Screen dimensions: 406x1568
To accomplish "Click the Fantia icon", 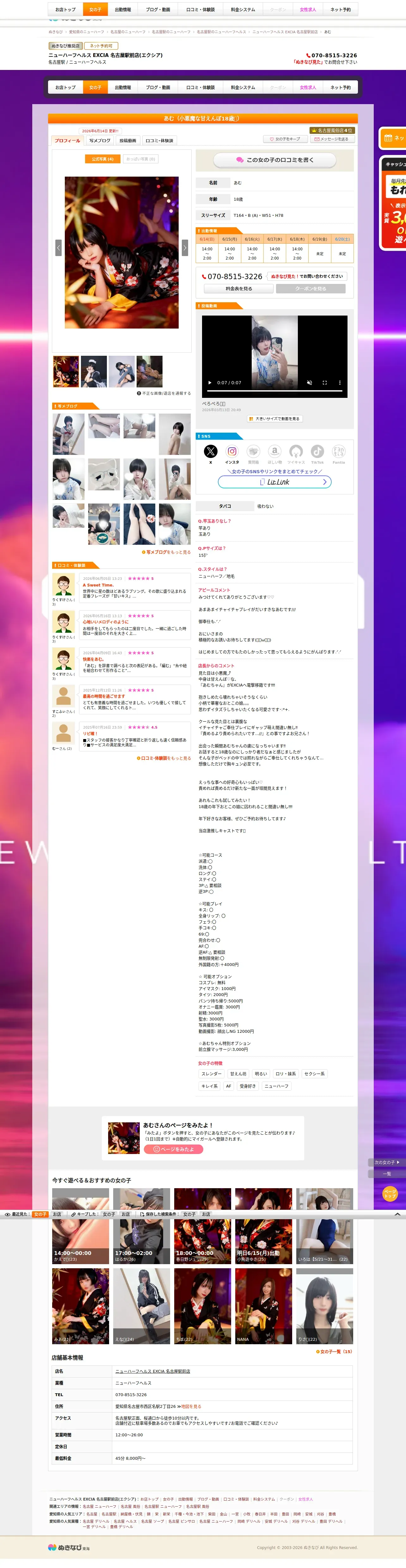I will [339, 451].
